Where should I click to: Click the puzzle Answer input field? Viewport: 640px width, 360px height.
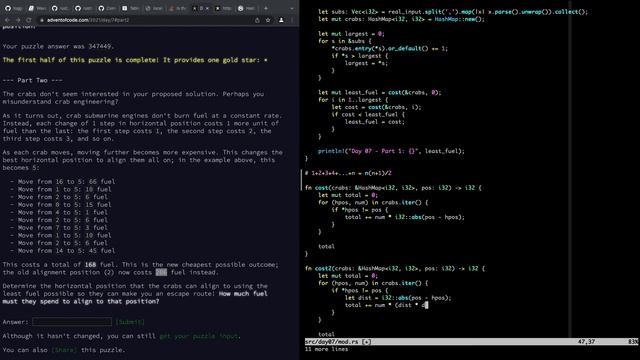coord(72,322)
